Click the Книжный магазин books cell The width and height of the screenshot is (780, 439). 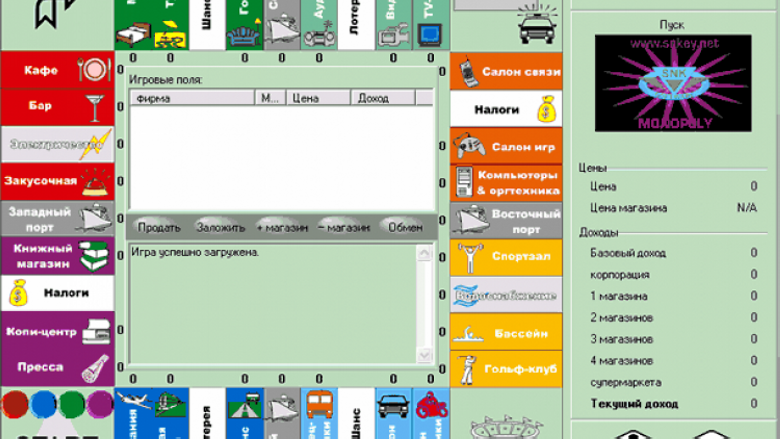pos(58,256)
